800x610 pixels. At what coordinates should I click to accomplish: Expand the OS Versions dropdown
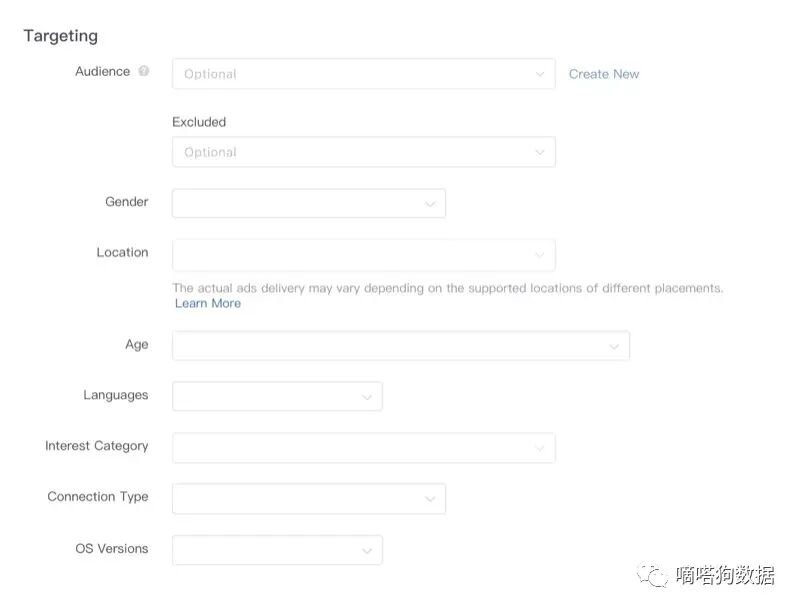278,550
